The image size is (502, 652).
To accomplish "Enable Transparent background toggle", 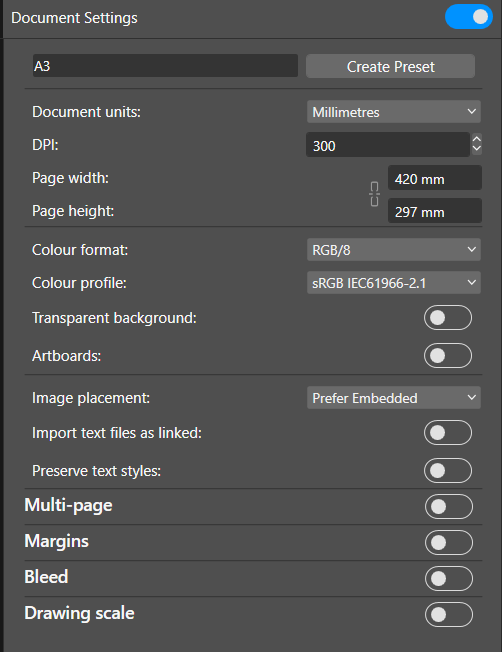I will coord(448,318).
